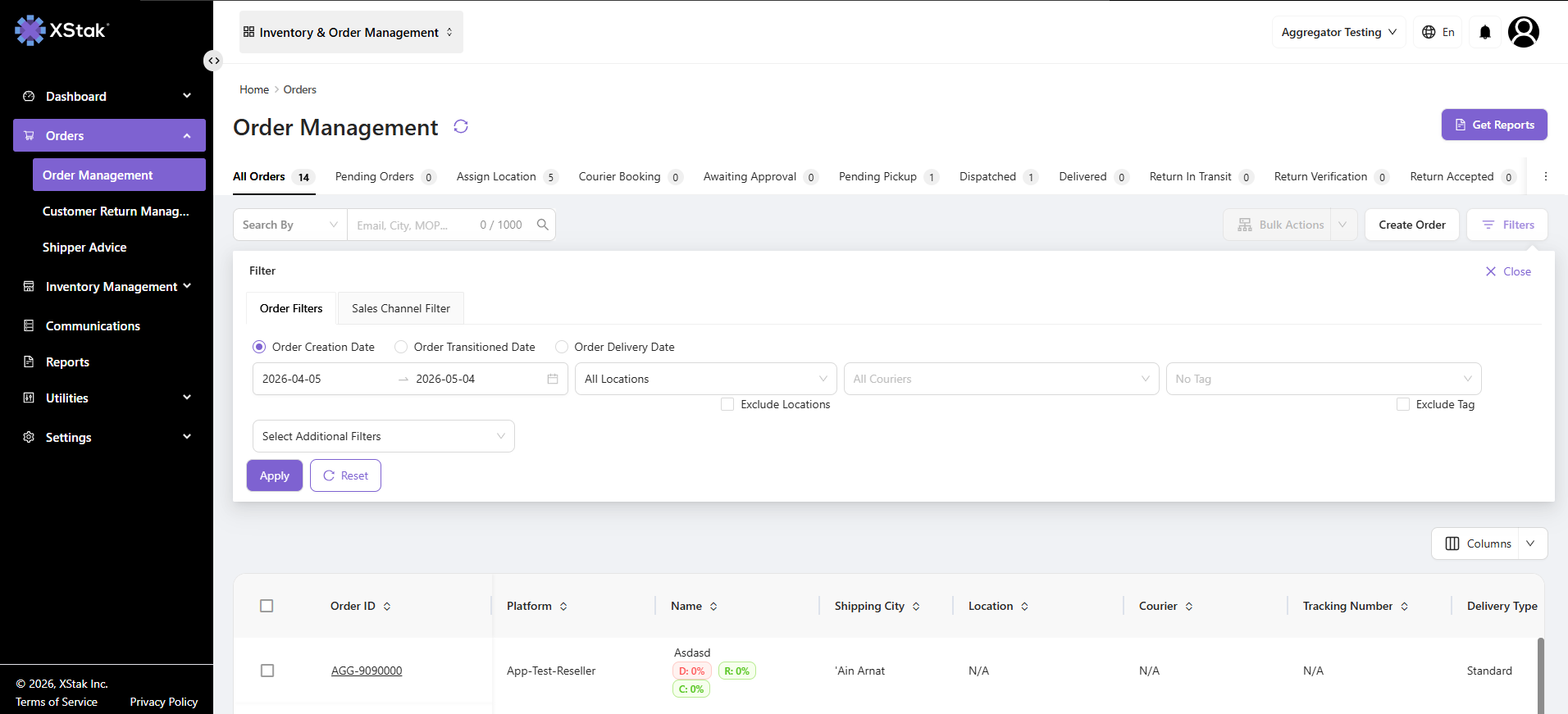This screenshot has width=1568, height=714.
Task: Click the Apply filter button
Action: (x=275, y=475)
